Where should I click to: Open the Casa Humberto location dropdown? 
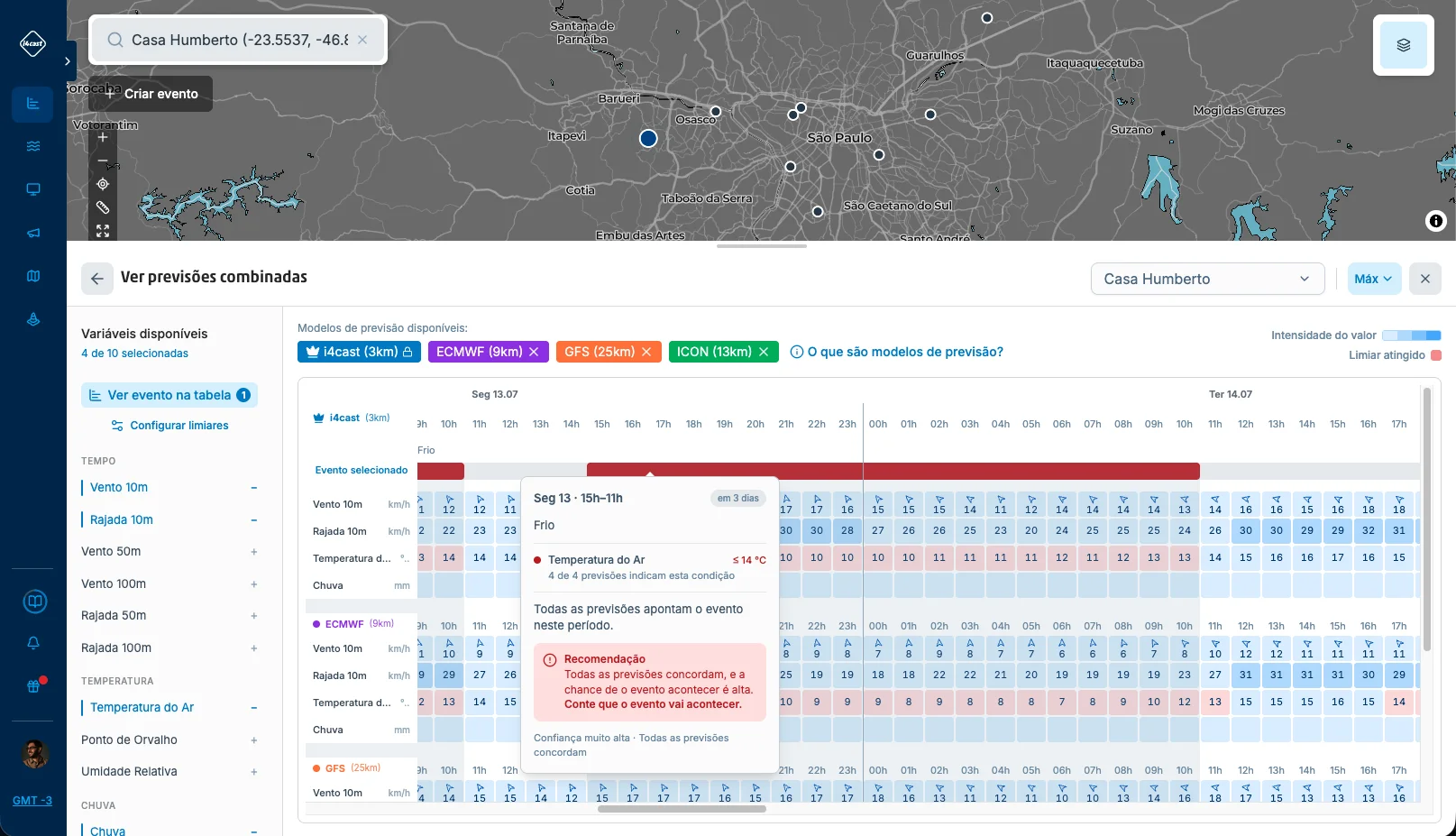pyautogui.click(x=1207, y=279)
